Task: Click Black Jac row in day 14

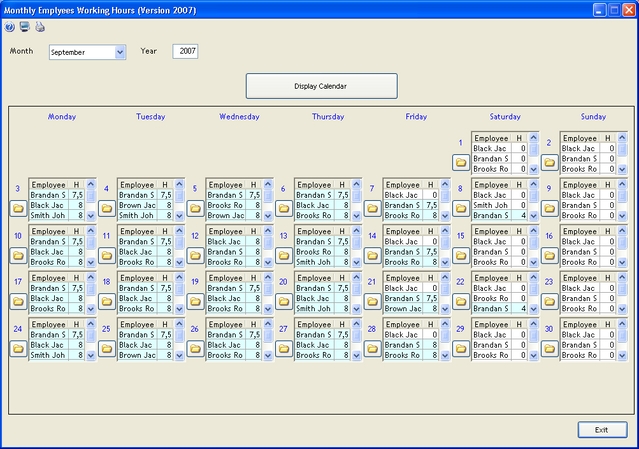Action: pyautogui.click(x=411, y=242)
